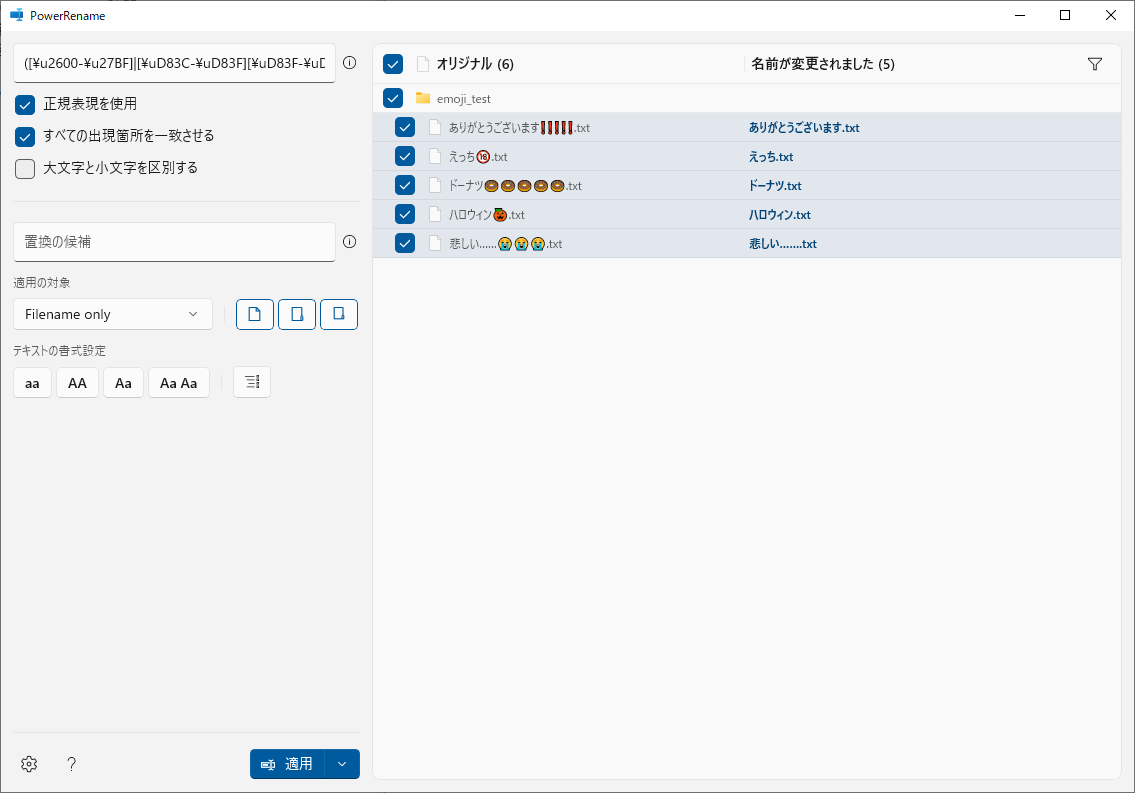
Task: Click renamed ドーナツ.txt preview
Action: pyautogui.click(x=775, y=186)
